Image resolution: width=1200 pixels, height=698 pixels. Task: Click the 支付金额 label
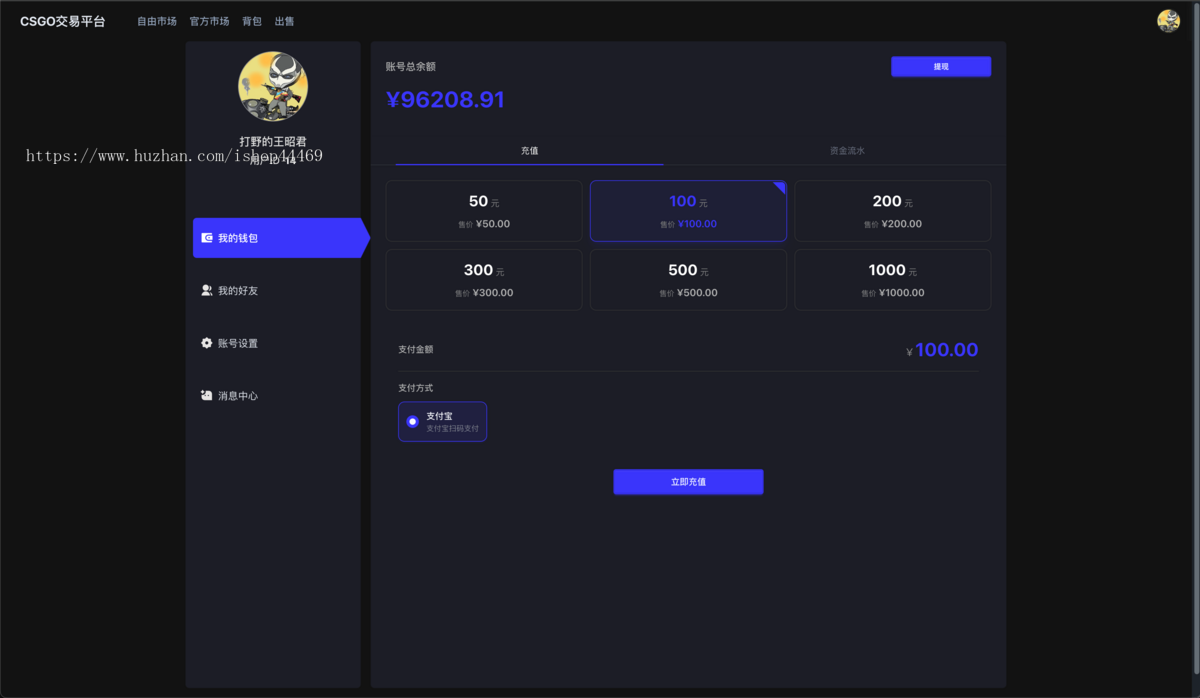tap(416, 350)
